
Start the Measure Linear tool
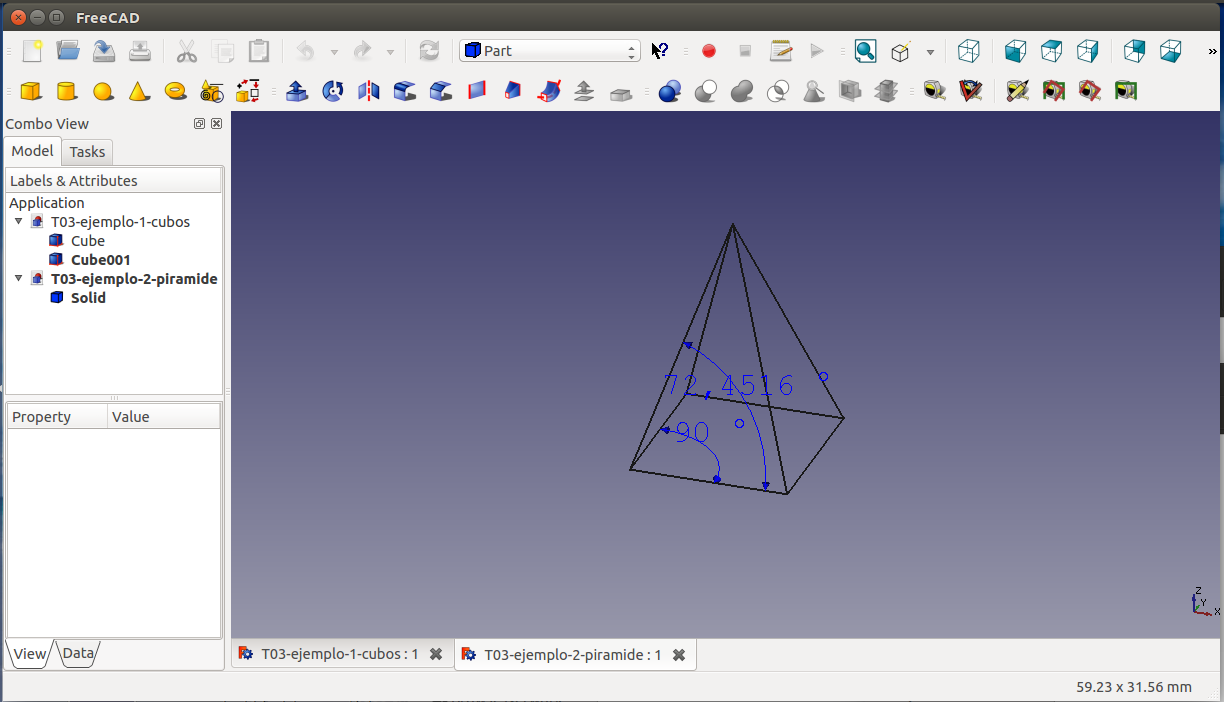pyautogui.click(x=934, y=92)
